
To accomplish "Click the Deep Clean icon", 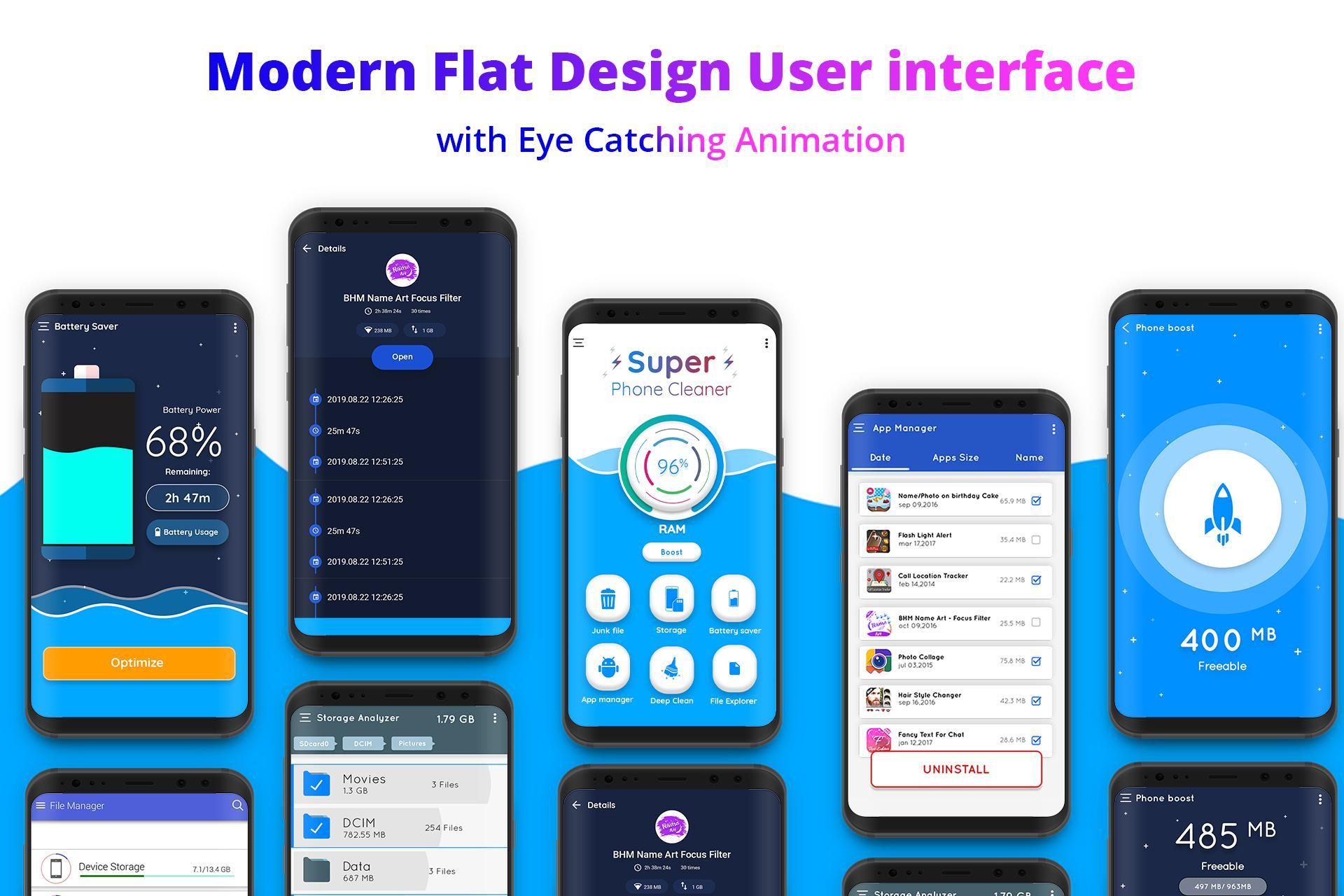I will pyautogui.click(x=671, y=659).
